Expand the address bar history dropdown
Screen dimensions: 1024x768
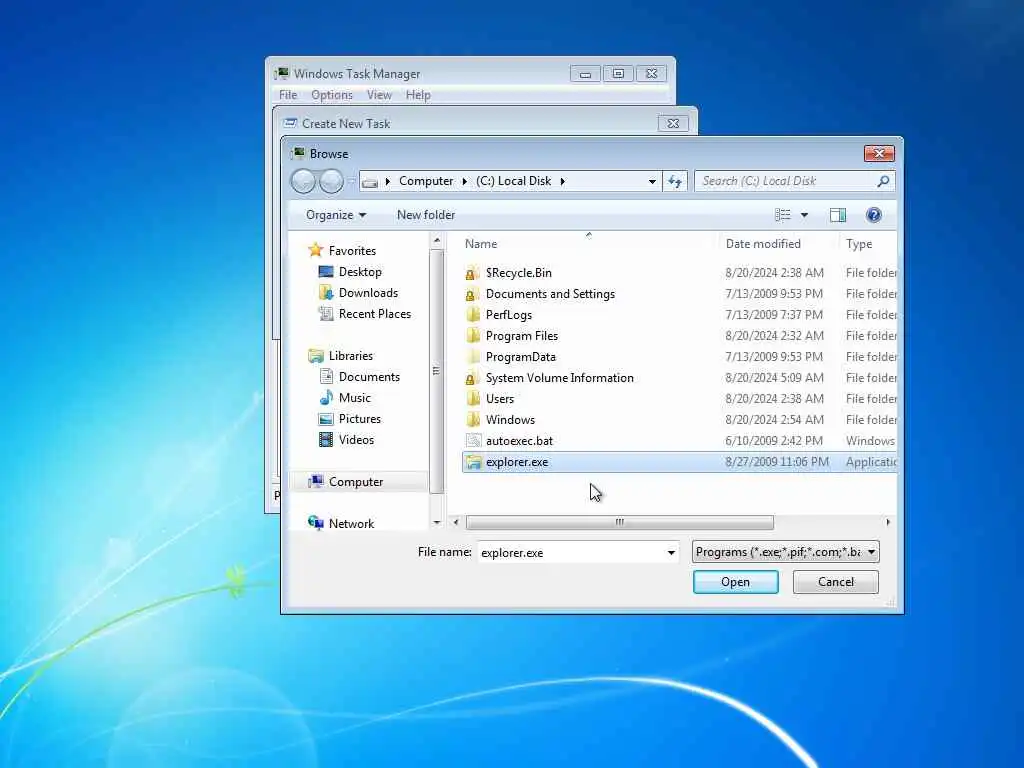[x=652, y=182]
